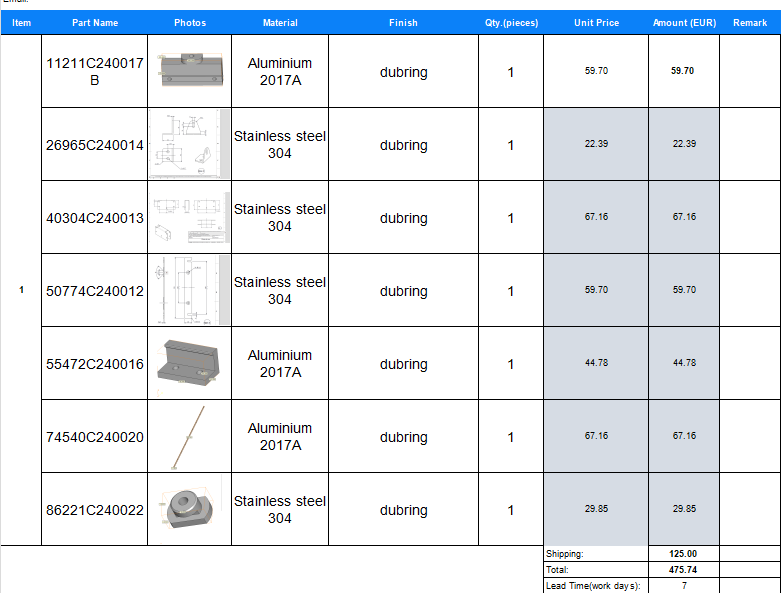Viewport: 781px width, 593px height.
Task: Select unit price 22.39 cell
Action: tap(596, 144)
